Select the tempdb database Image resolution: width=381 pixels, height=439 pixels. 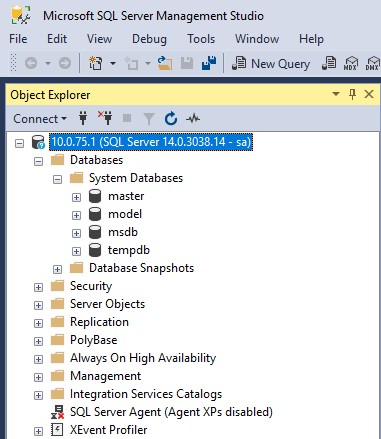[129, 250]
